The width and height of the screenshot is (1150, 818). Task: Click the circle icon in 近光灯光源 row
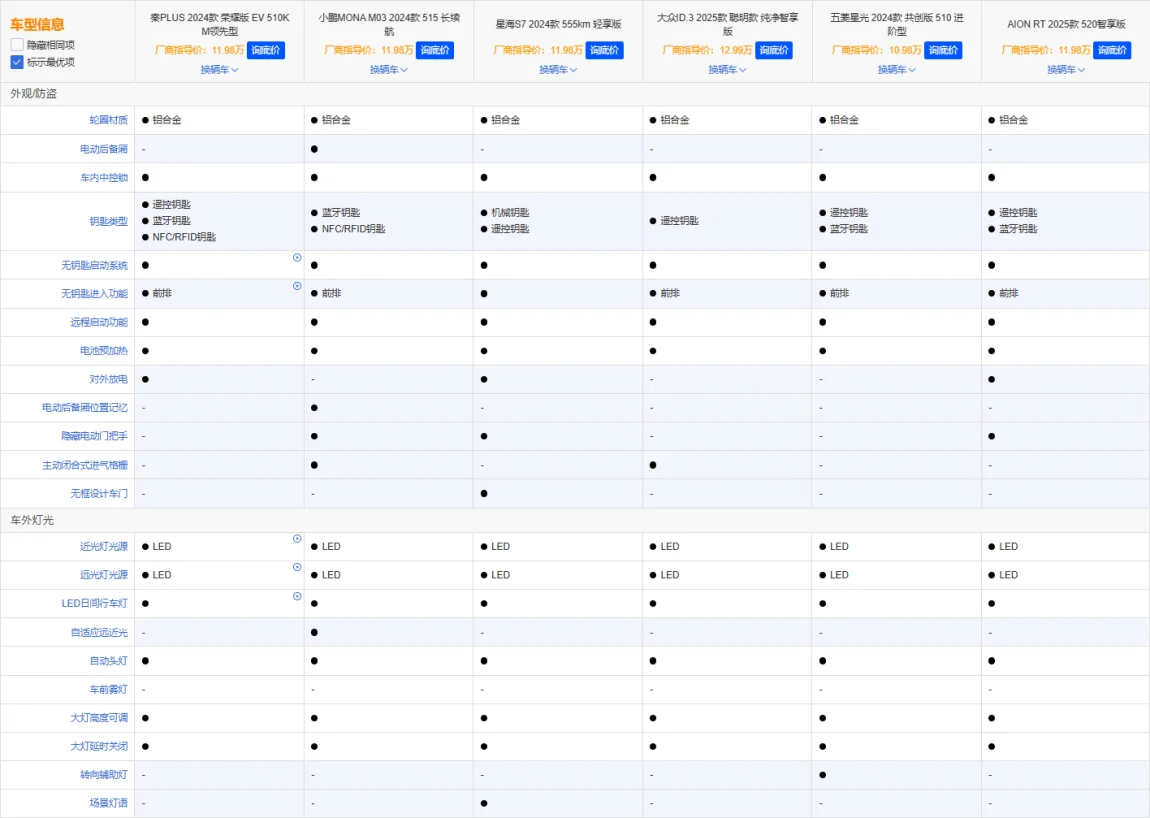297,539
